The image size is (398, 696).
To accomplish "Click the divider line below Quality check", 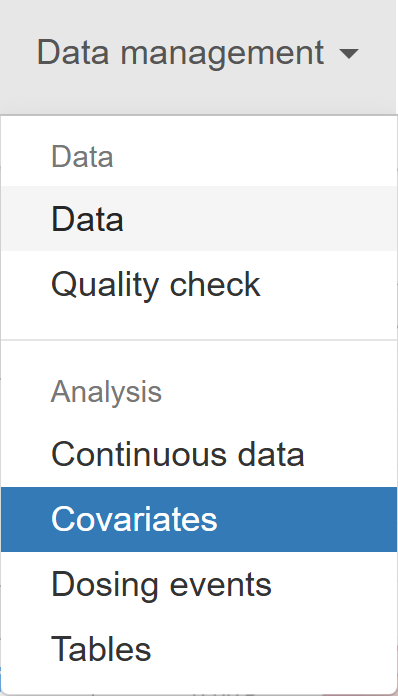I will pyautogui.click(x=199, y=340).
